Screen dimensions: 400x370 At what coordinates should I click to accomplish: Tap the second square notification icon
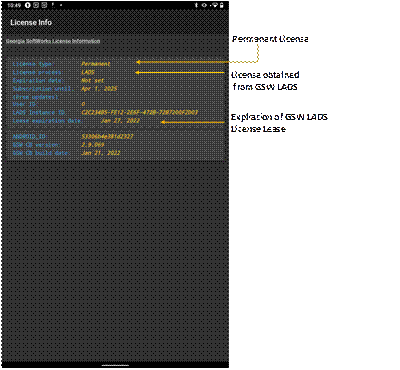(36, 5)
